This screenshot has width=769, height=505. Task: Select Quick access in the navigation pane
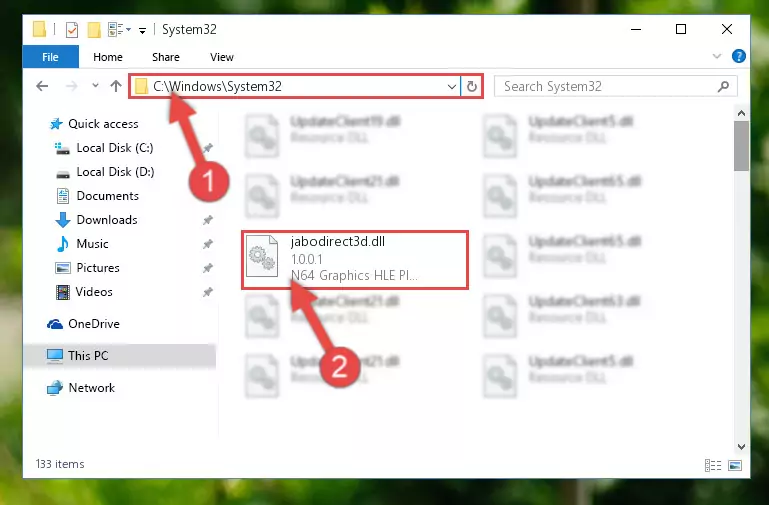coord(103,124)
